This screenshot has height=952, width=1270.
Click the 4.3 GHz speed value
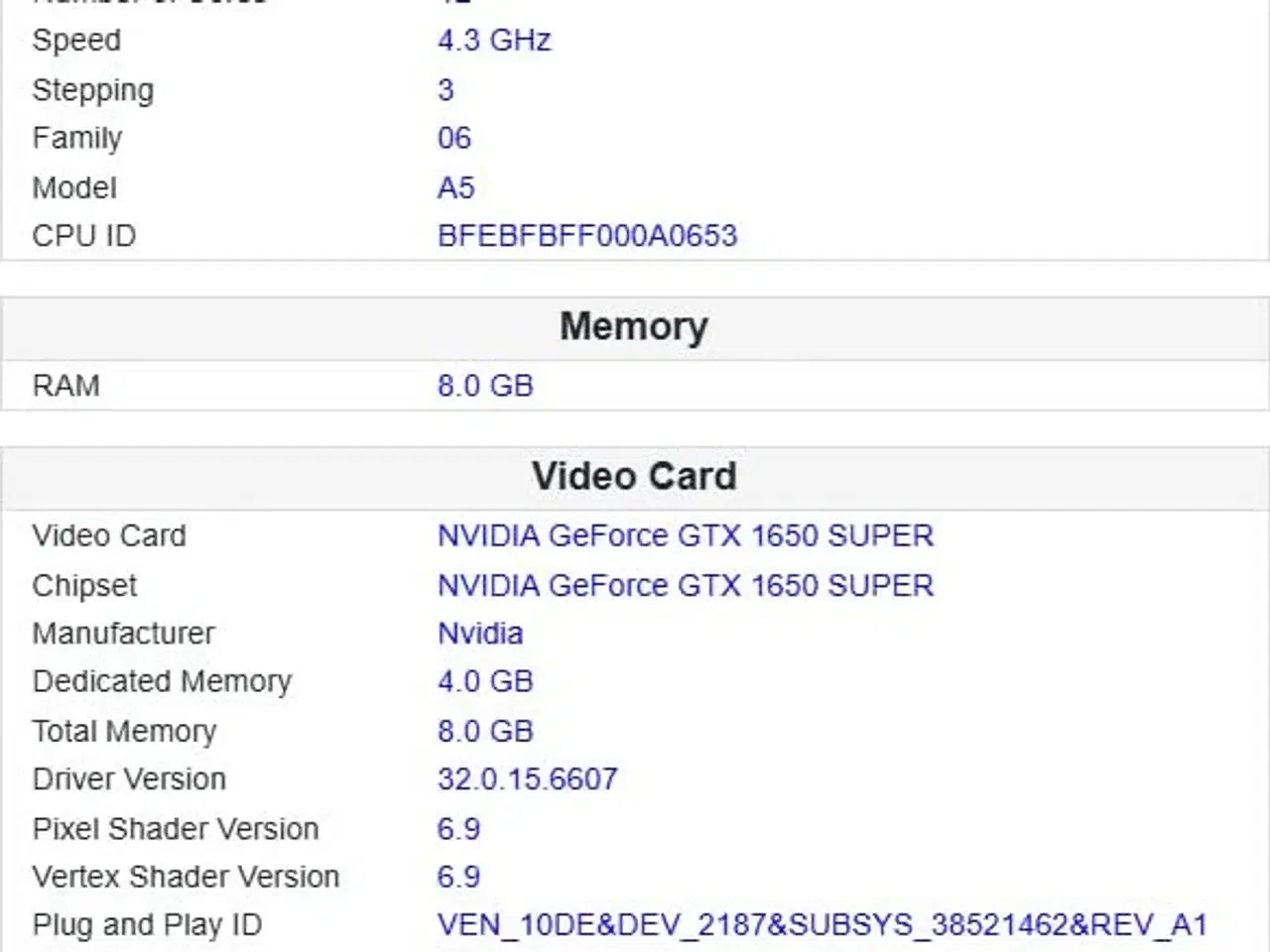coord(493,41)
